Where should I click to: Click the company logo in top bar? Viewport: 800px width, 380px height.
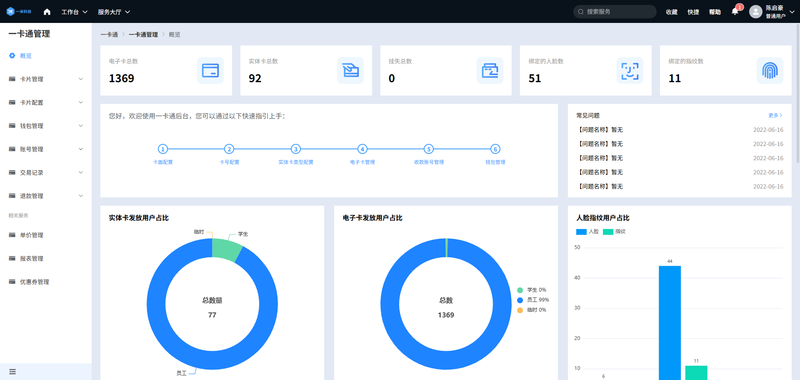[x=18, y=11]
